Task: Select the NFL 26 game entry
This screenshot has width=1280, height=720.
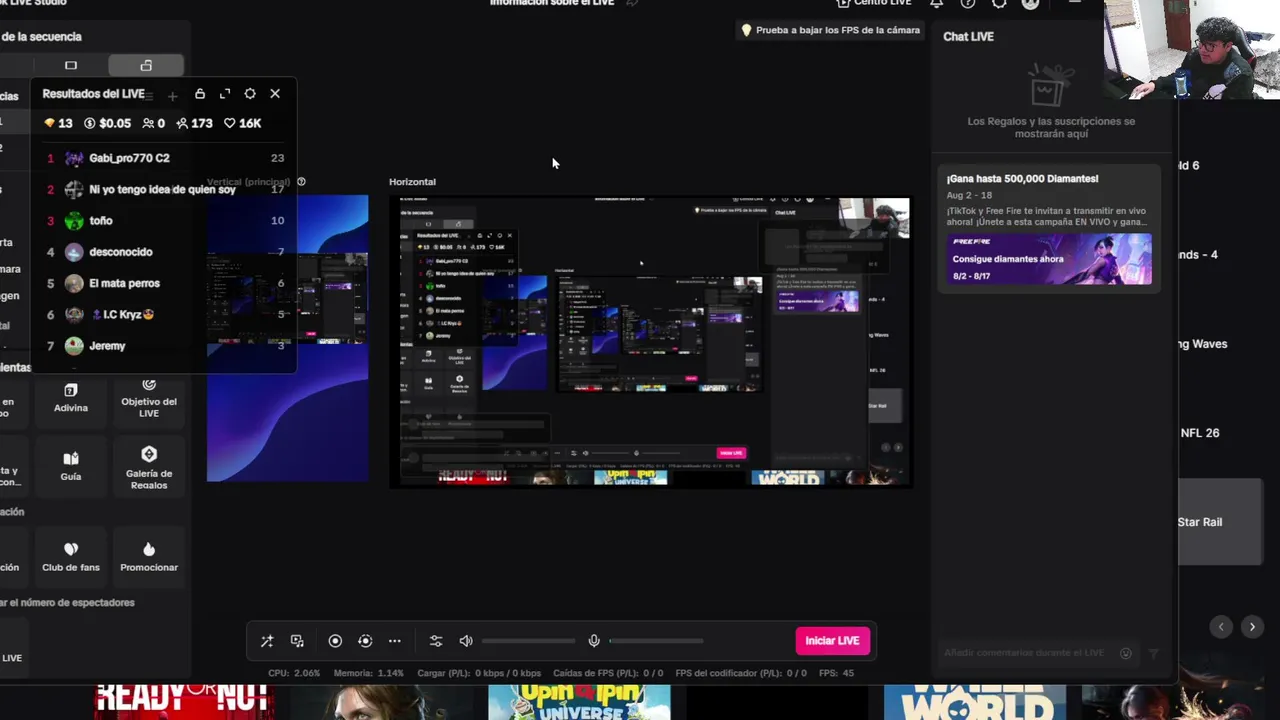Action: tap(1200, 433)
